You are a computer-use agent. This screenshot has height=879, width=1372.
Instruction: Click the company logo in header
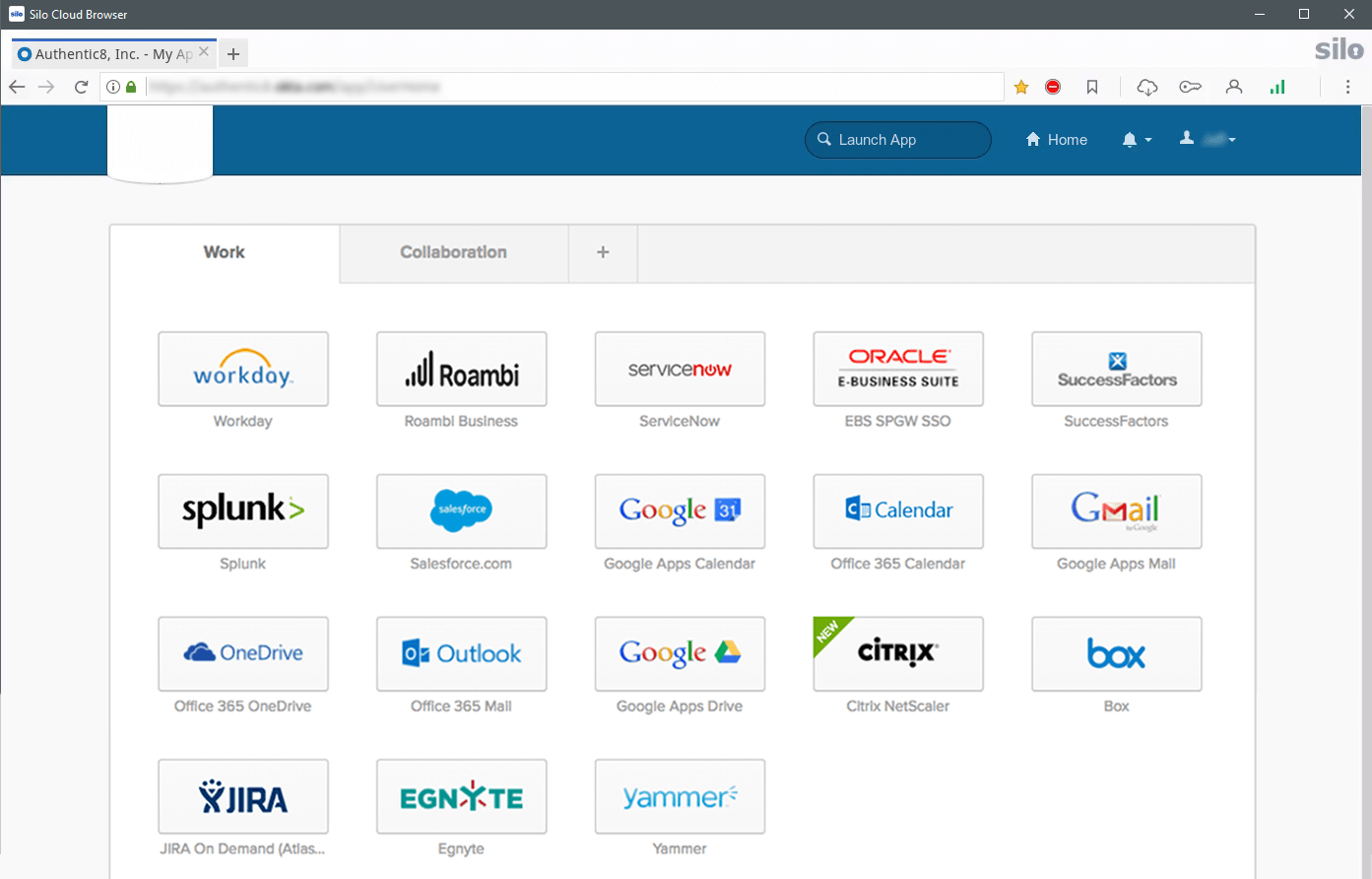coord(160,144)
